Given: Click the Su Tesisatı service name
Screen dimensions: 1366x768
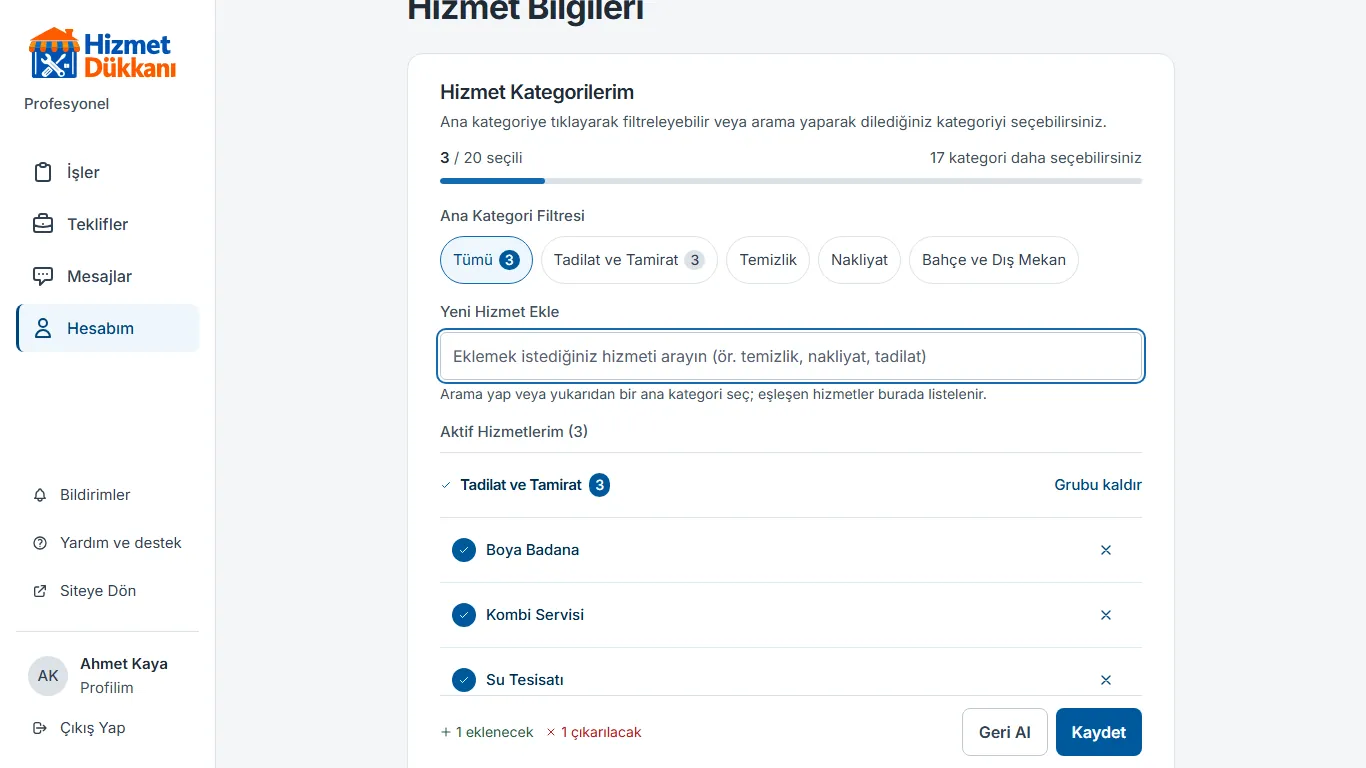Looking at the screenshot, I should click(x=525, y=680).
